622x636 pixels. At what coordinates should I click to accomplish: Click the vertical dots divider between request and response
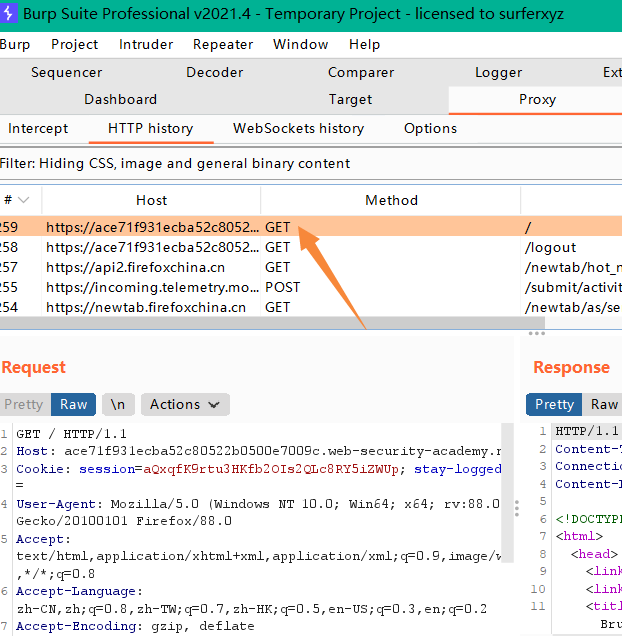pyautogui.click(x=517, y=508)
